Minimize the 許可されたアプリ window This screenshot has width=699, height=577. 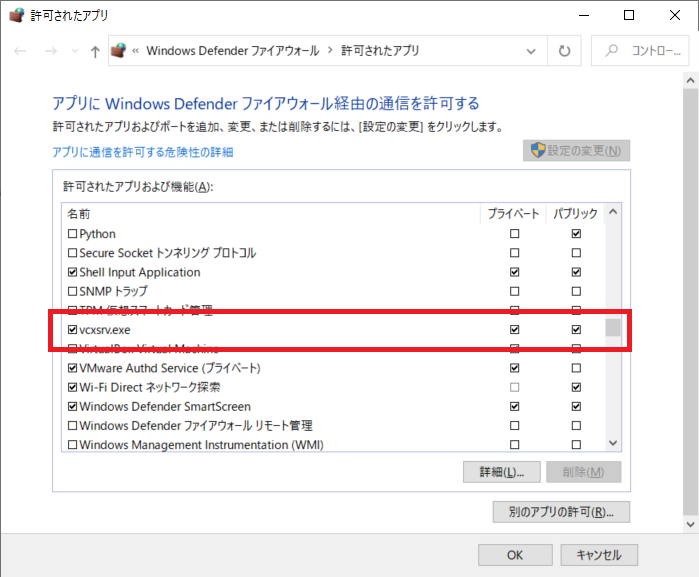(x=584, y=16)
